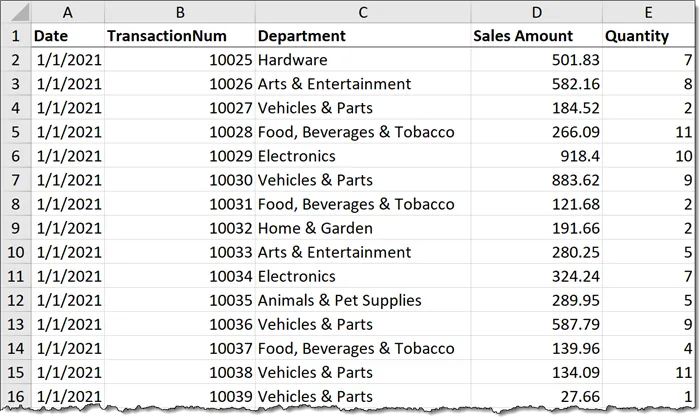Click the select-all corner triangle

pos(18,13)
